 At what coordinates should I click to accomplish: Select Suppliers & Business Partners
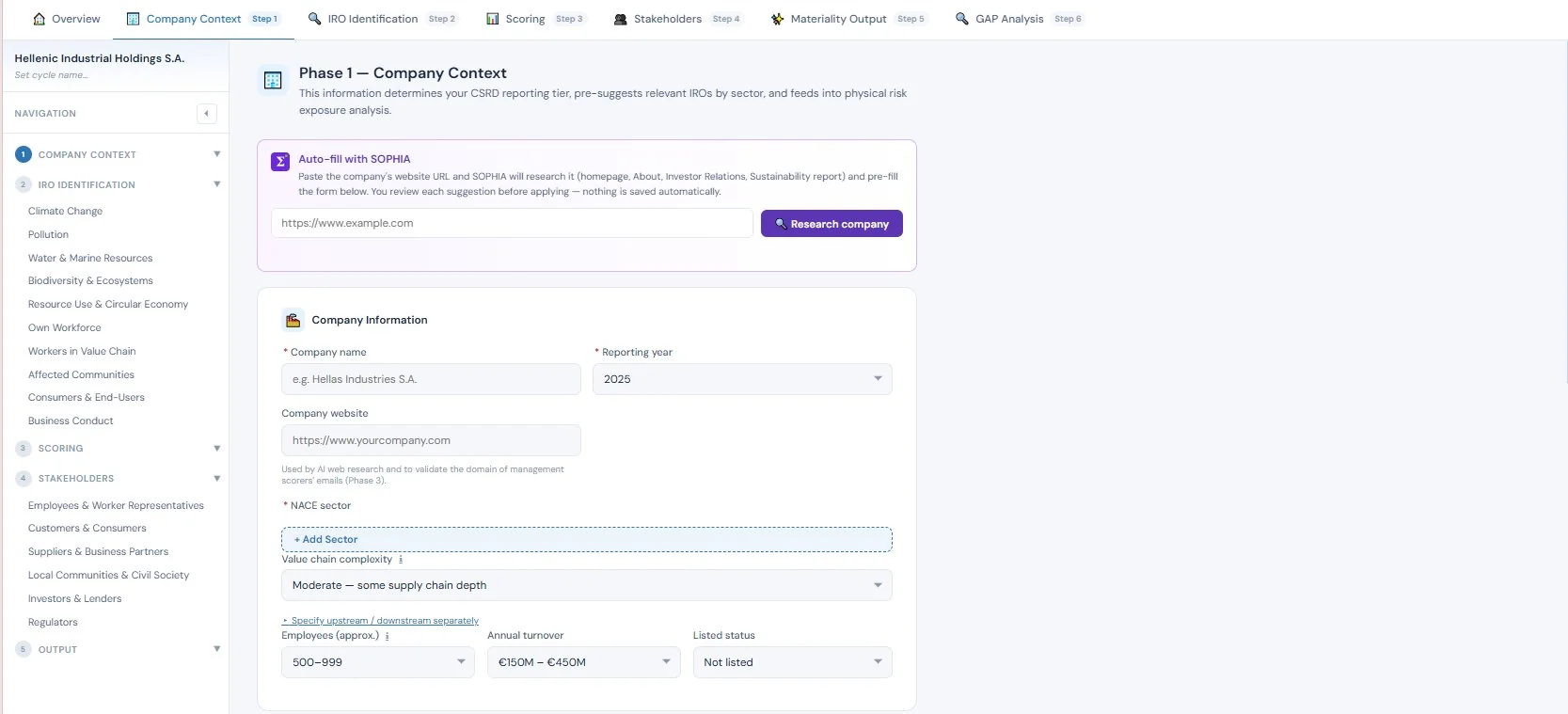(99, 552)
